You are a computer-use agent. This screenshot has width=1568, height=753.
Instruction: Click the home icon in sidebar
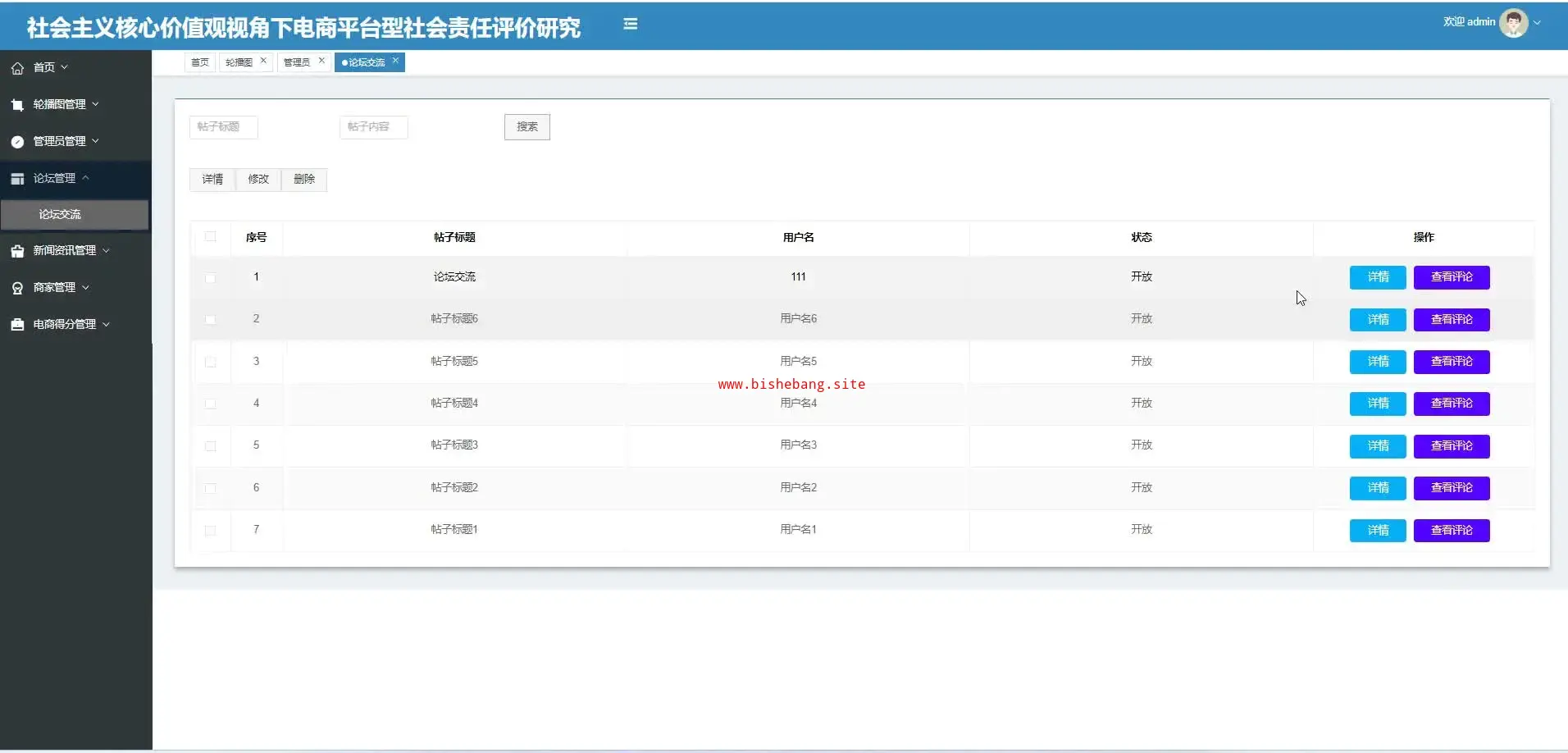17,68
